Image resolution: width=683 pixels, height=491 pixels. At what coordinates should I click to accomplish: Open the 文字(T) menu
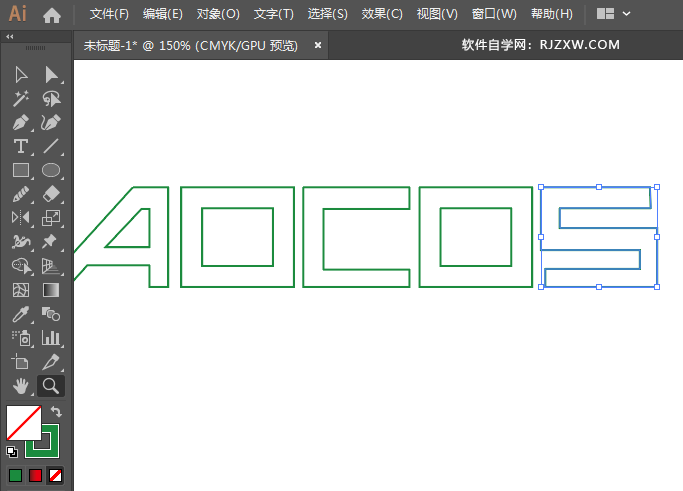(274, 14)
